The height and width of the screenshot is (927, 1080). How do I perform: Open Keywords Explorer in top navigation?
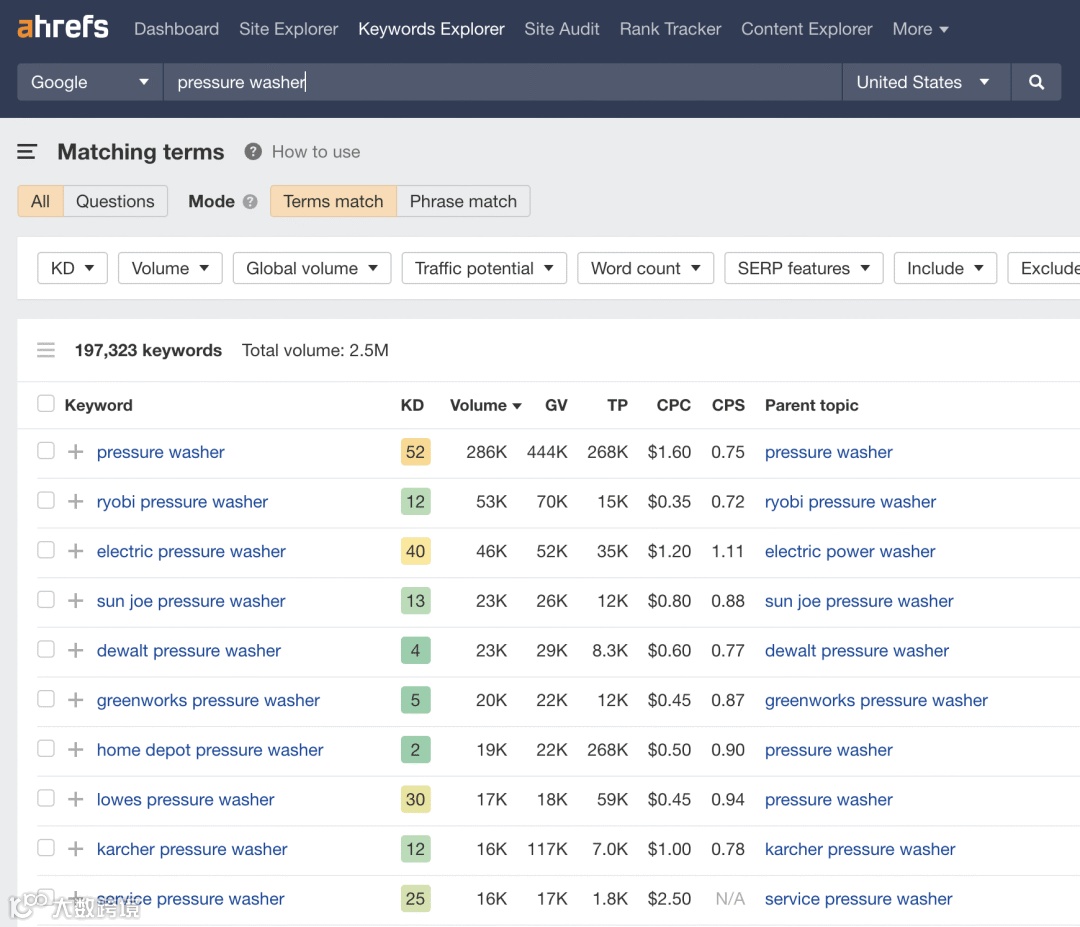point(431,29)
